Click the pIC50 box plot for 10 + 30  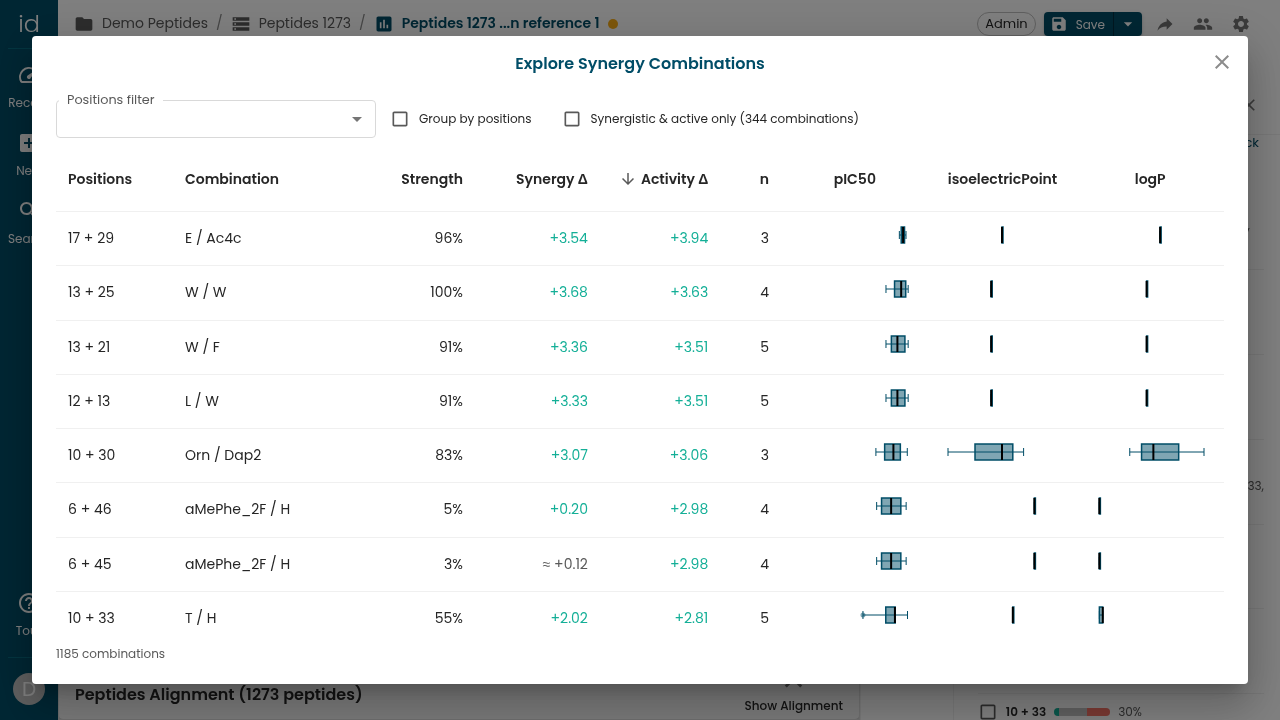click(x=892, y=452)
